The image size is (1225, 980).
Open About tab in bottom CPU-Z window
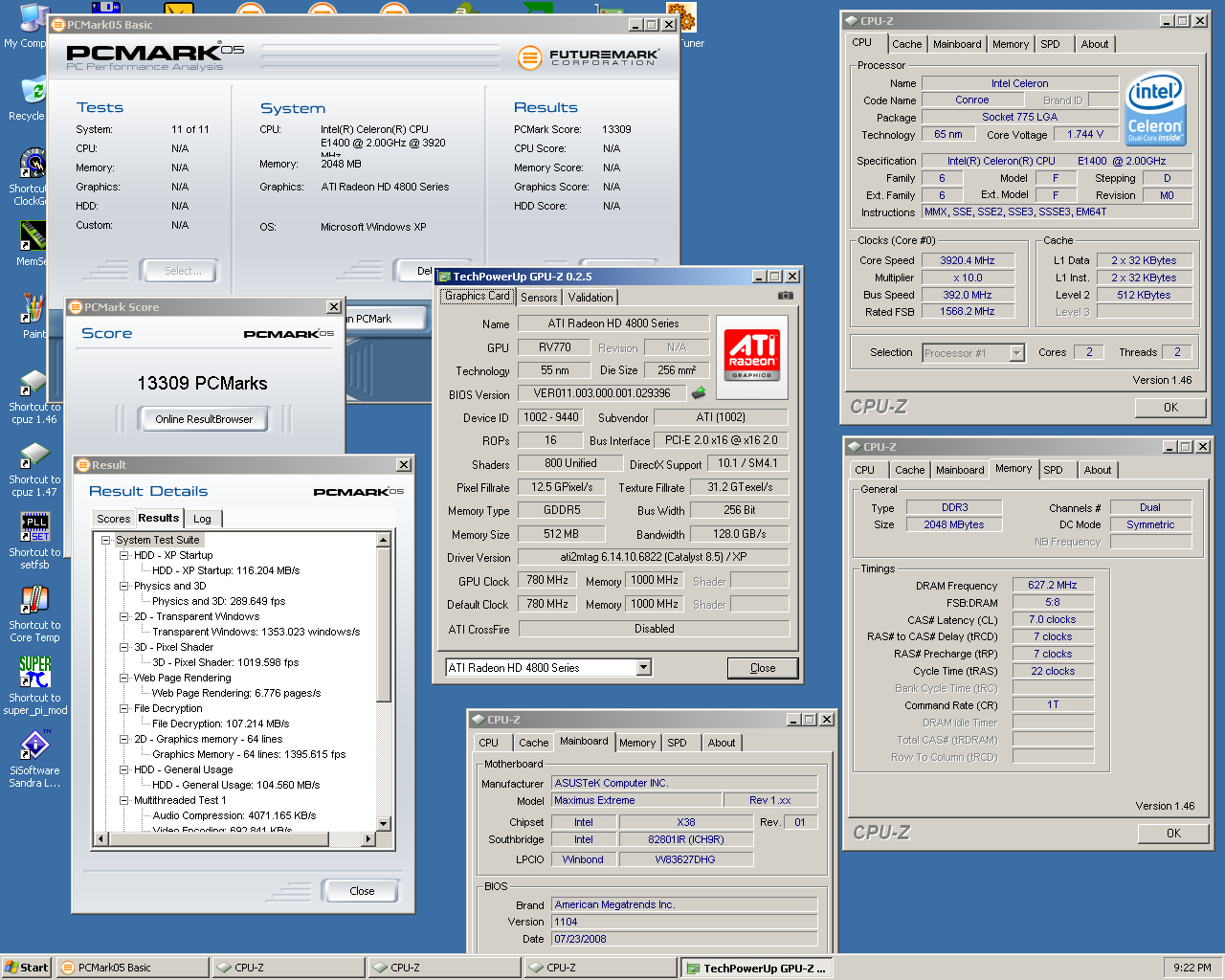click(722, 743)
